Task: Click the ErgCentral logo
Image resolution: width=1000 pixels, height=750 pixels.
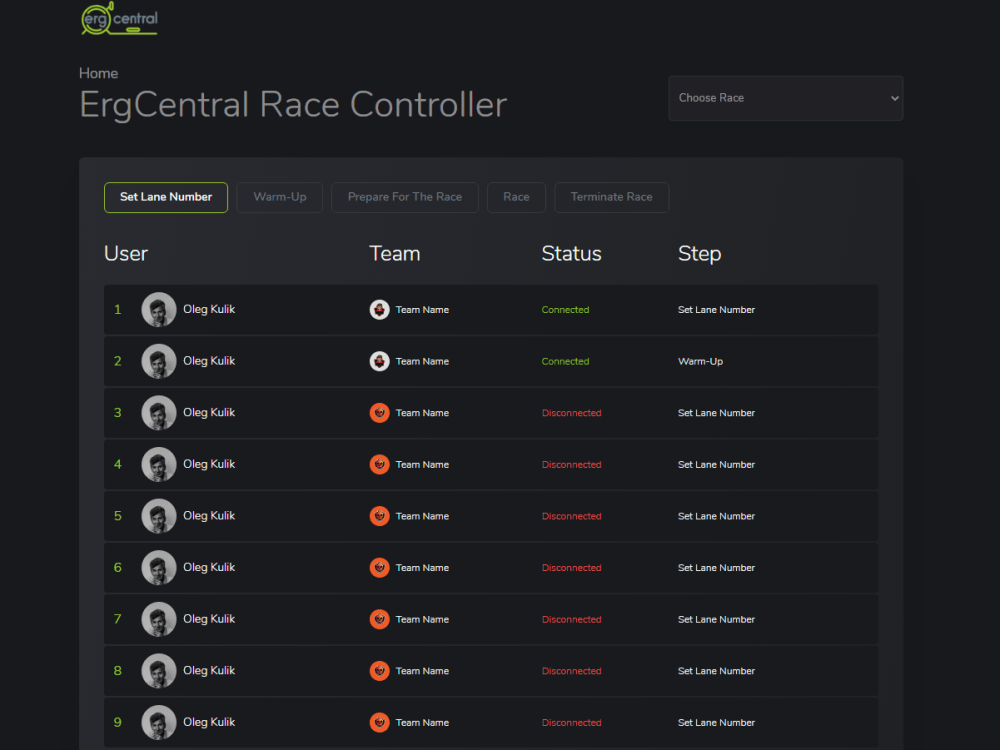Action: point(119,18)
